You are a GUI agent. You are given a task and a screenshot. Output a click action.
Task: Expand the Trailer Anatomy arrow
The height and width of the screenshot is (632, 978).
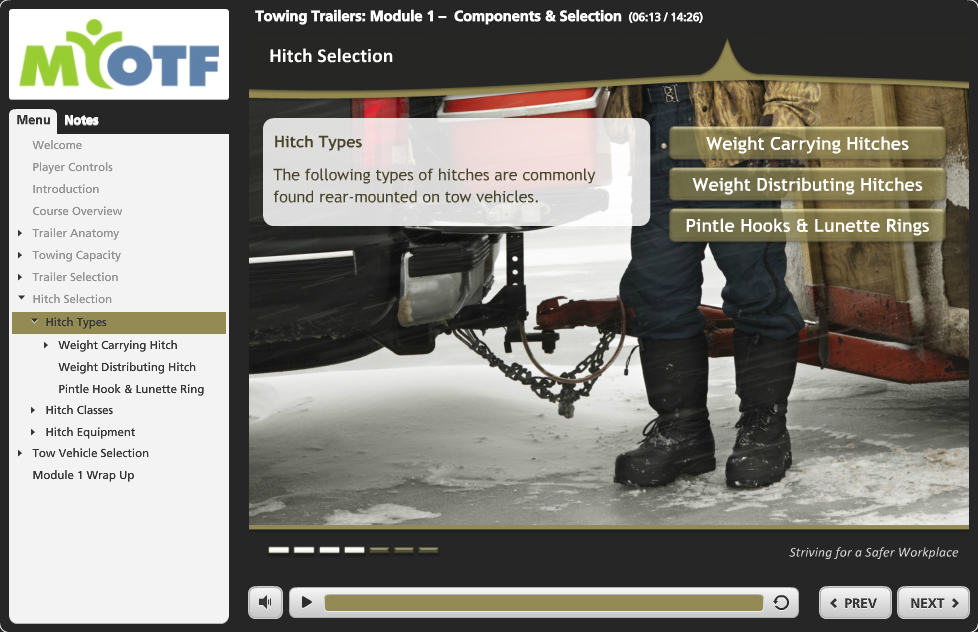point(21,233)
